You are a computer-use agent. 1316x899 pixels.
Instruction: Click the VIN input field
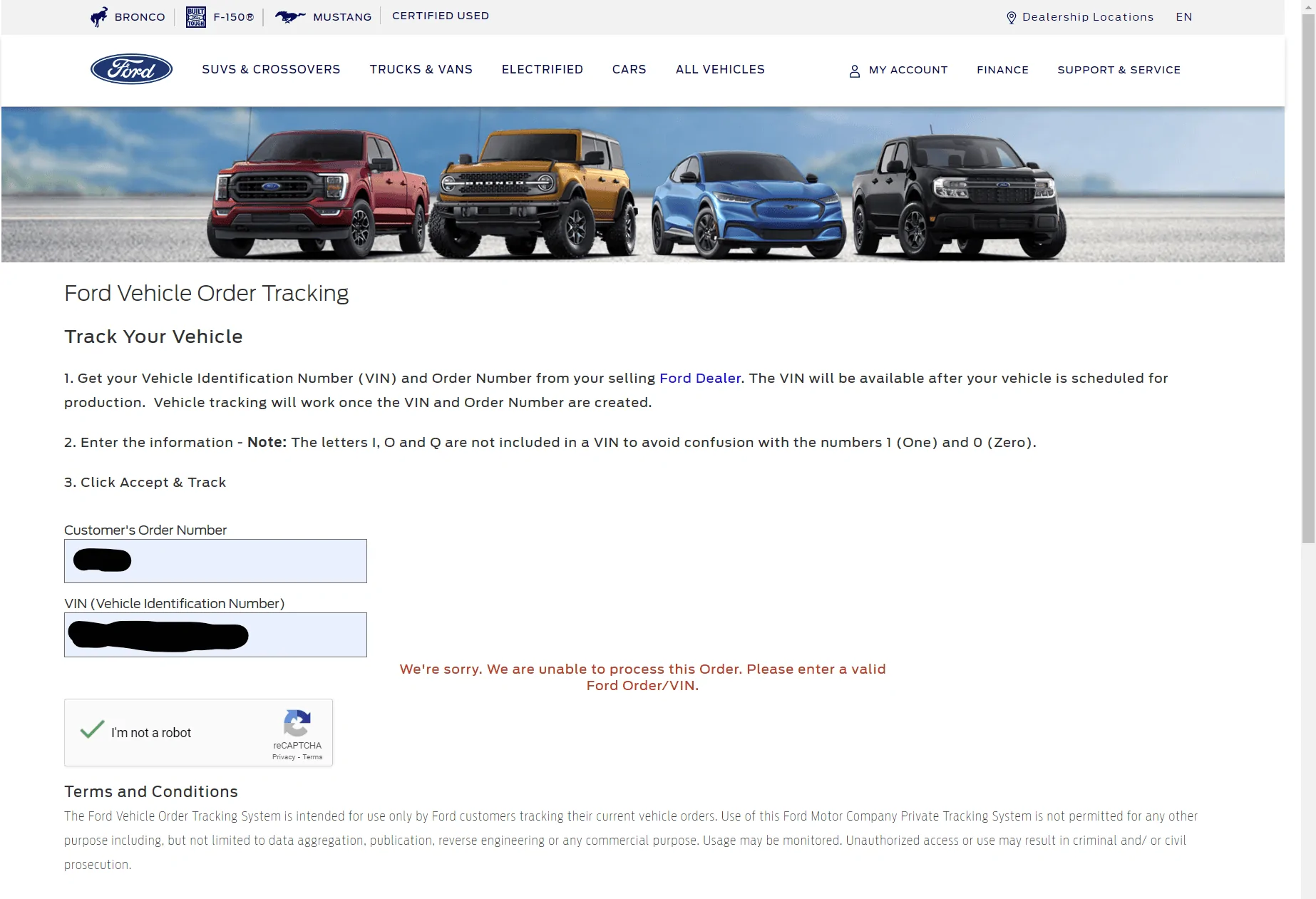pos(215,635)
